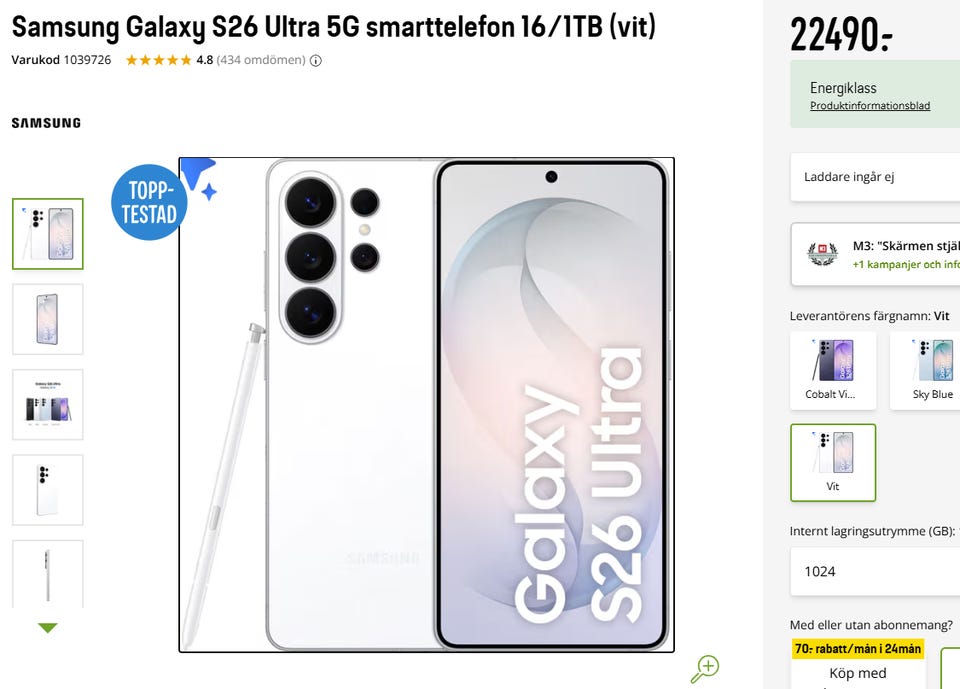The height and width of the screenshot is (689, 960).
Task: Click the magnifier zoom icon below the image
Action: 705,669
